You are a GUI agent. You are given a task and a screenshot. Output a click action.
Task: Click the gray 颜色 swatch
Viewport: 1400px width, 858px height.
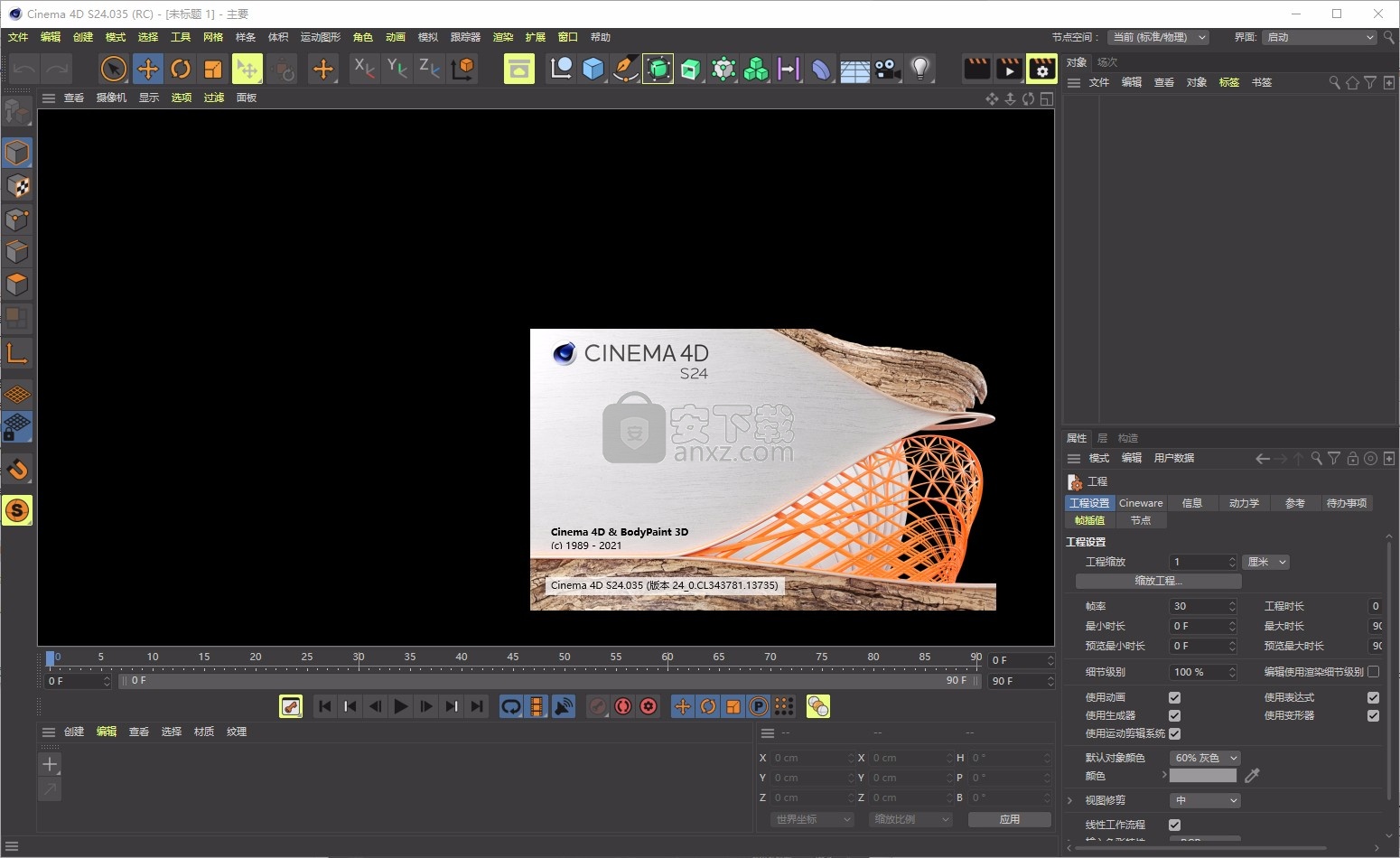click(x=1203, y=776)
